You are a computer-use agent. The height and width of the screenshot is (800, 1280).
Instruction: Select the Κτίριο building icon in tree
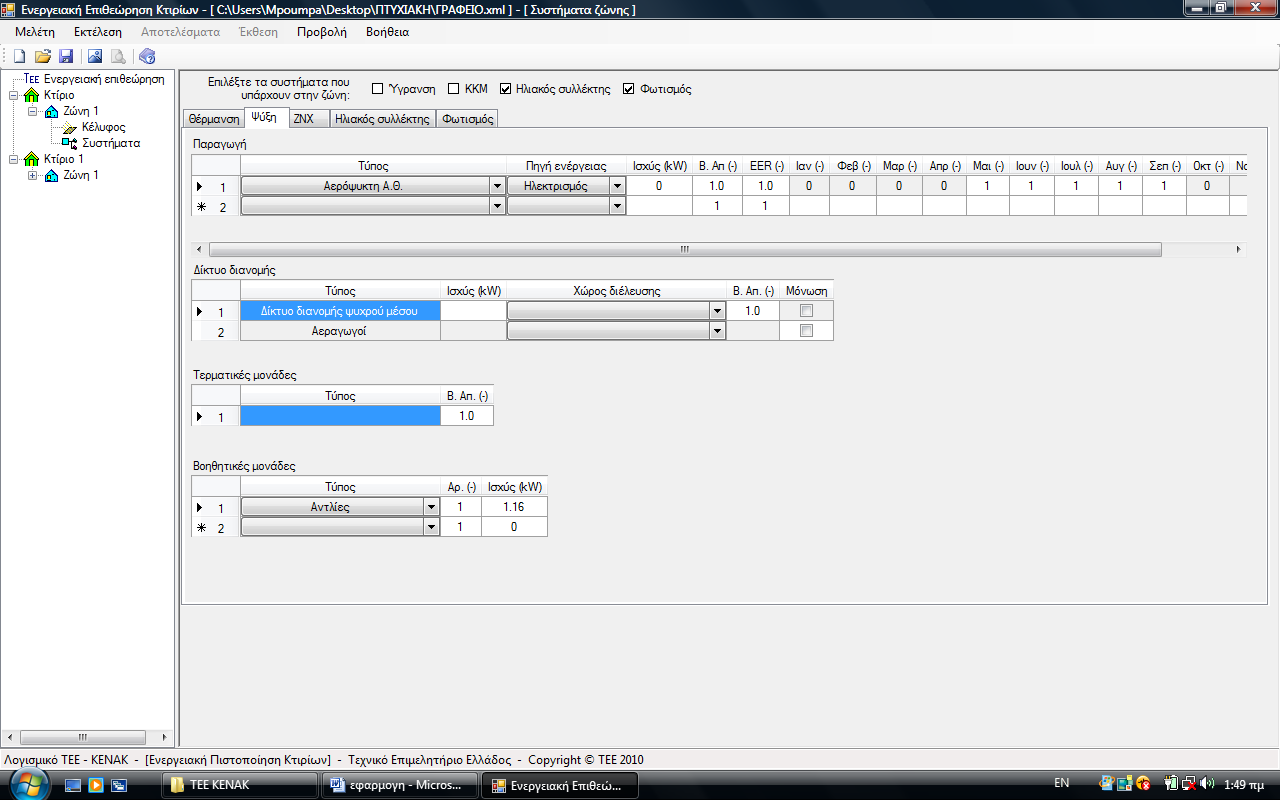[x=32, y=95]
